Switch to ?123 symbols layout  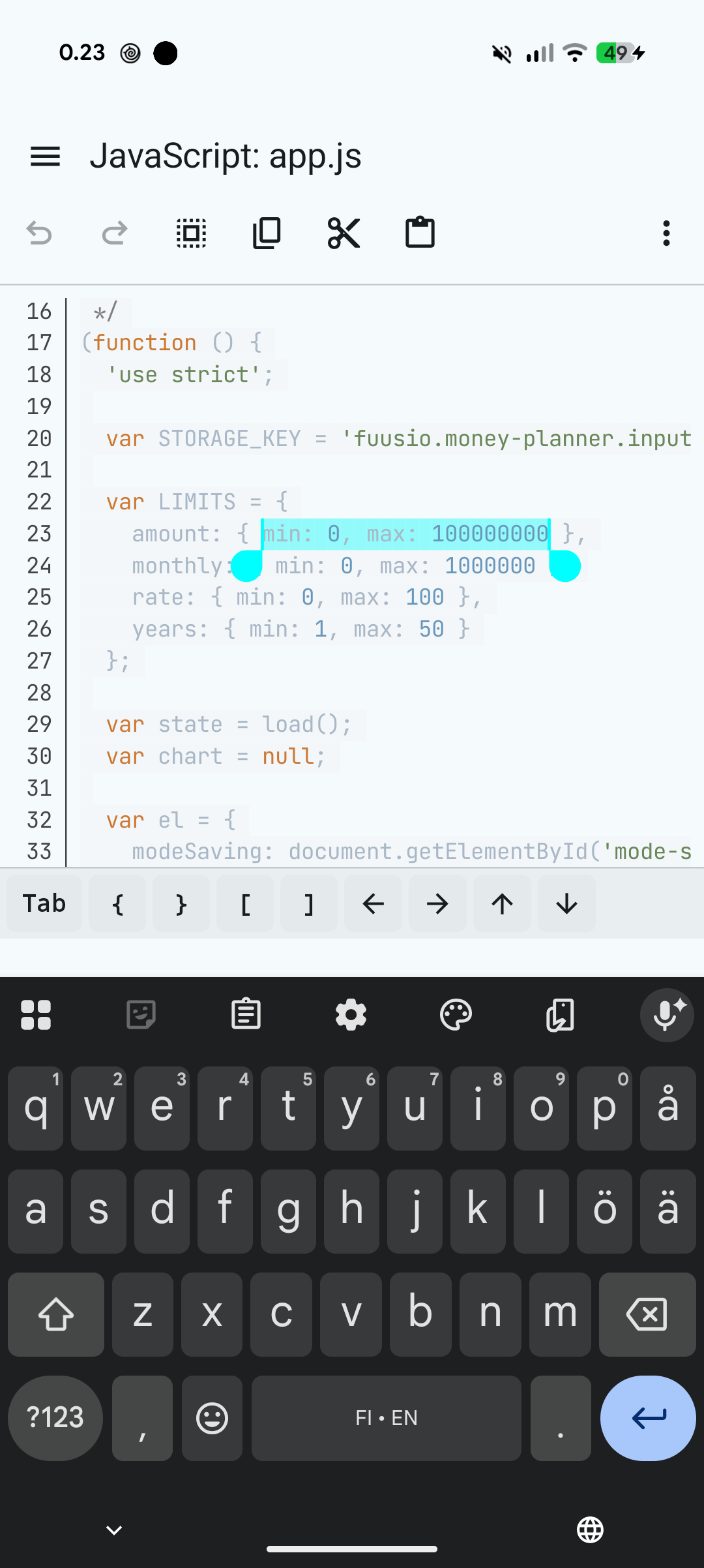click(x=55, y=1418)
